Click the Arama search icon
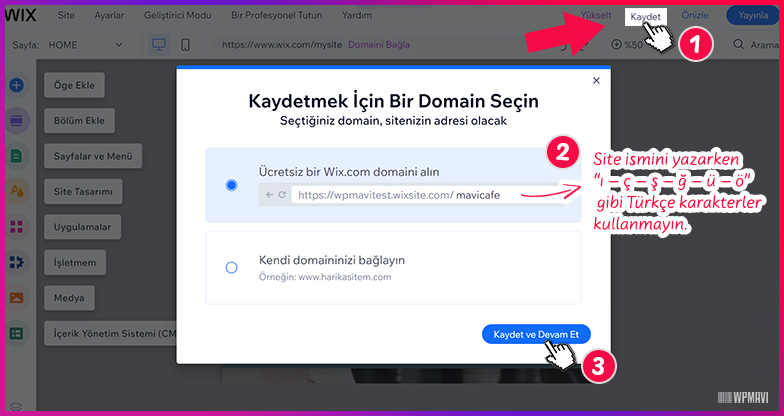 [x=738, y=44]
